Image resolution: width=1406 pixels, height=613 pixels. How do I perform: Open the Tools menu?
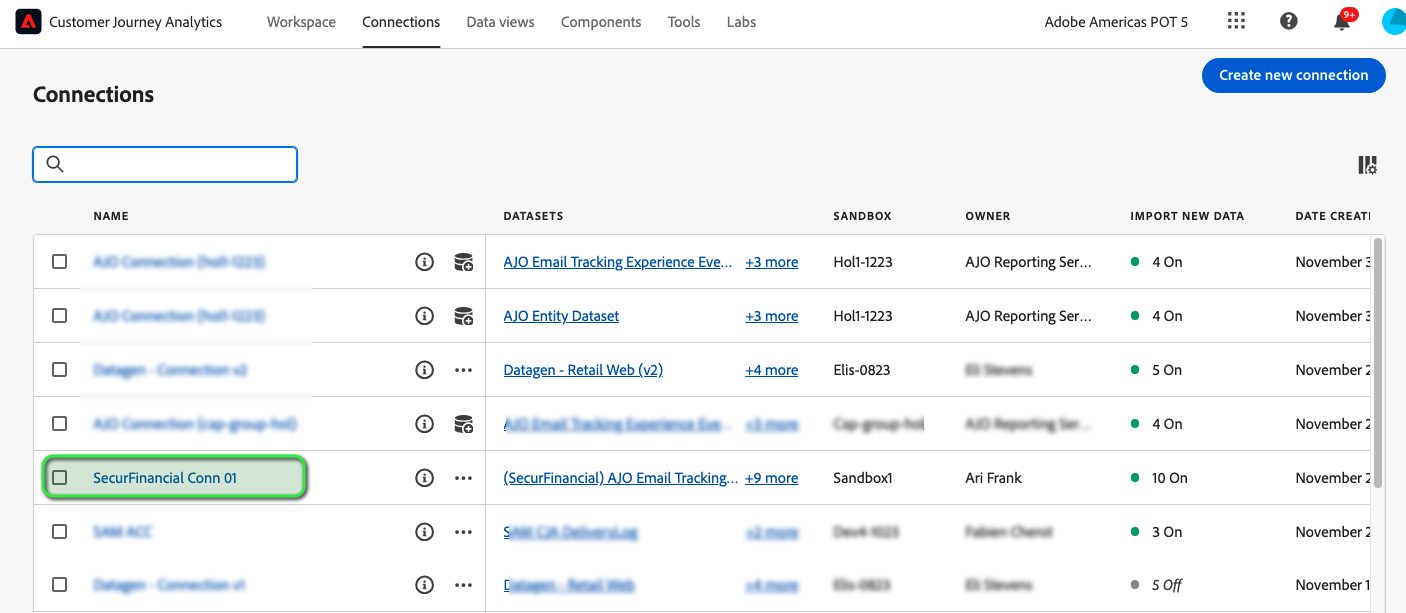coord(684,22)
